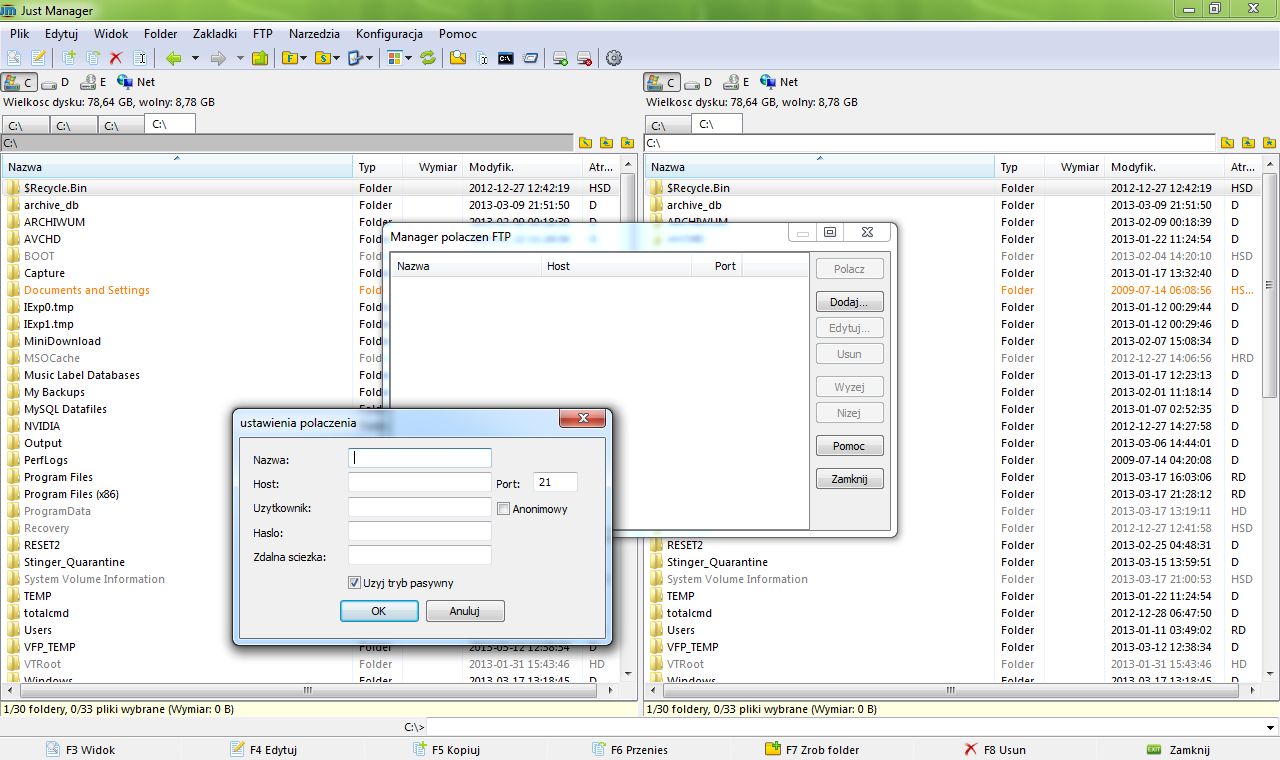Click the yellow S folder toolbar icon
Viewport: 1280px width, 760px height.
(x=323, y=58)
